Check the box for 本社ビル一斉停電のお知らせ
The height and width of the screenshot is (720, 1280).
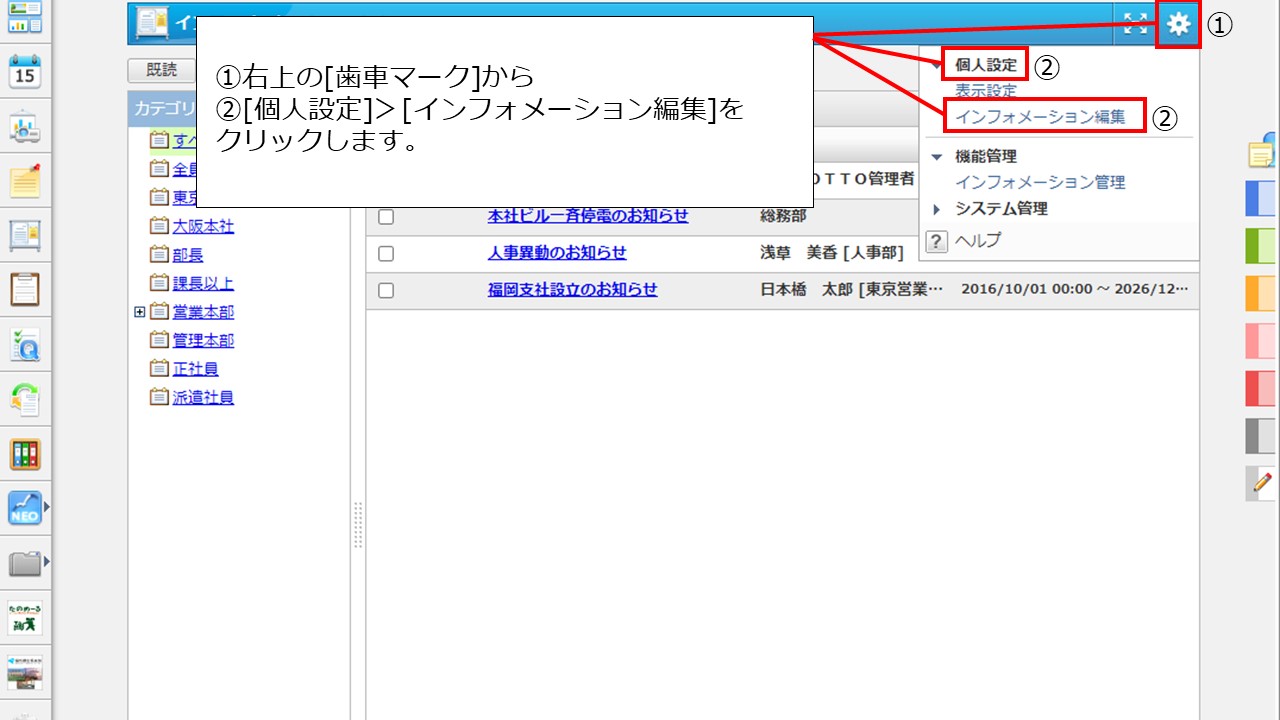click(386, 217)
